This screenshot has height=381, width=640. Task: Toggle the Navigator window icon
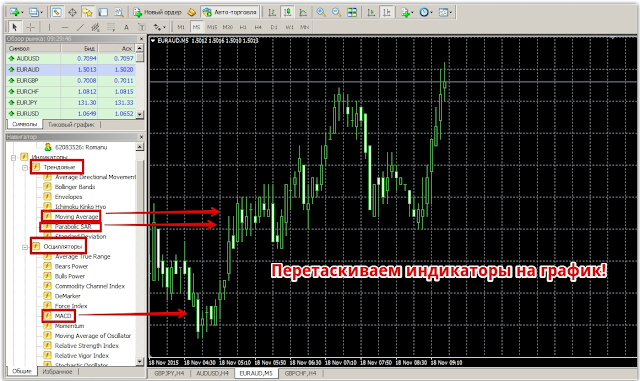pos(87,12)
